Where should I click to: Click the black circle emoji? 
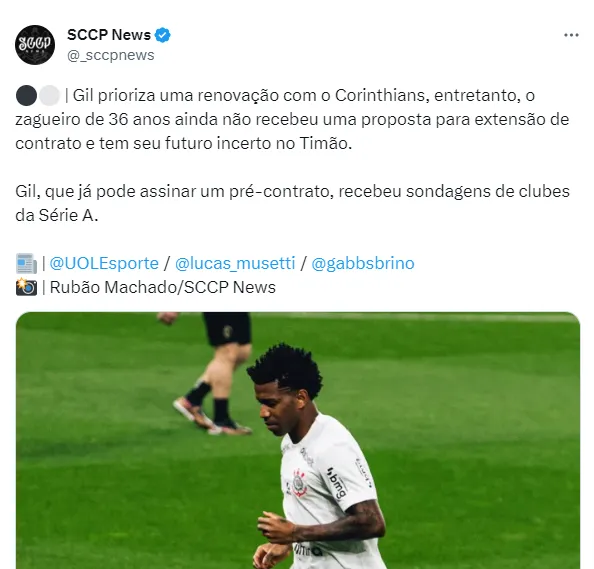[26, 95]
